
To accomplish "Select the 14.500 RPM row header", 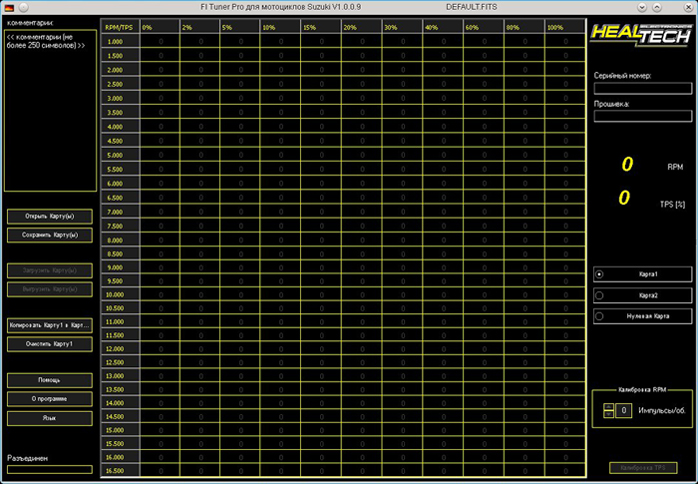I will coord(120,416).
